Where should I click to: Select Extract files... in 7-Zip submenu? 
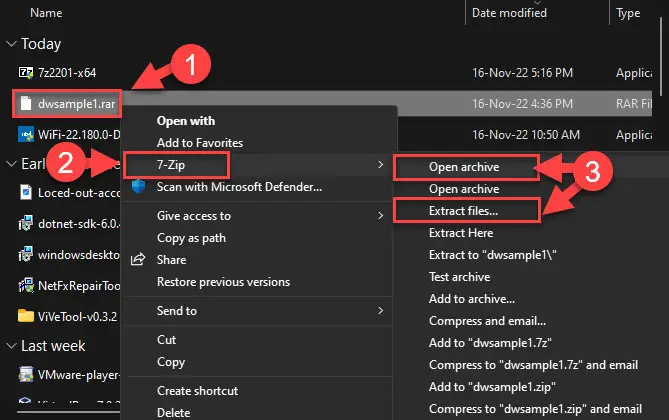click(x=463, y=211)
